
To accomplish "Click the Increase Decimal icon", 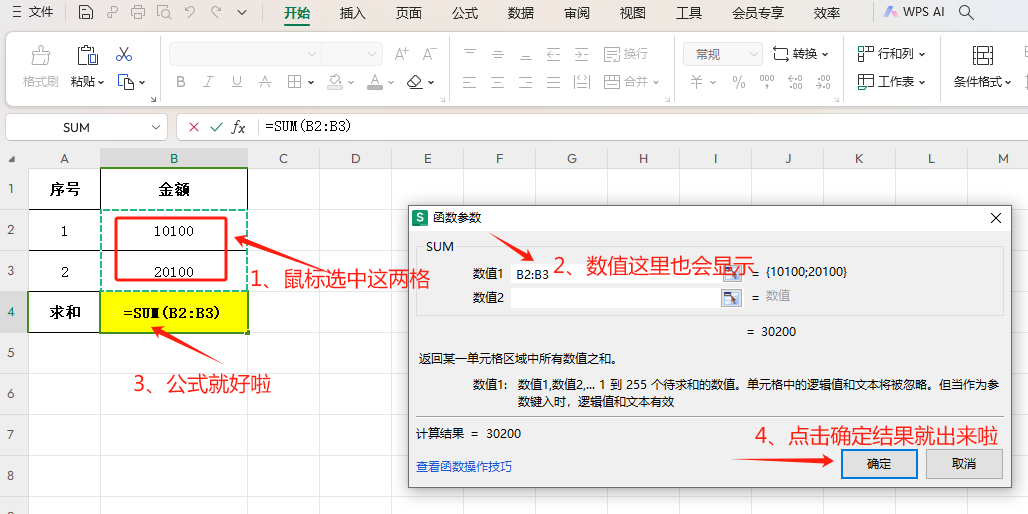I will (795, 82).
